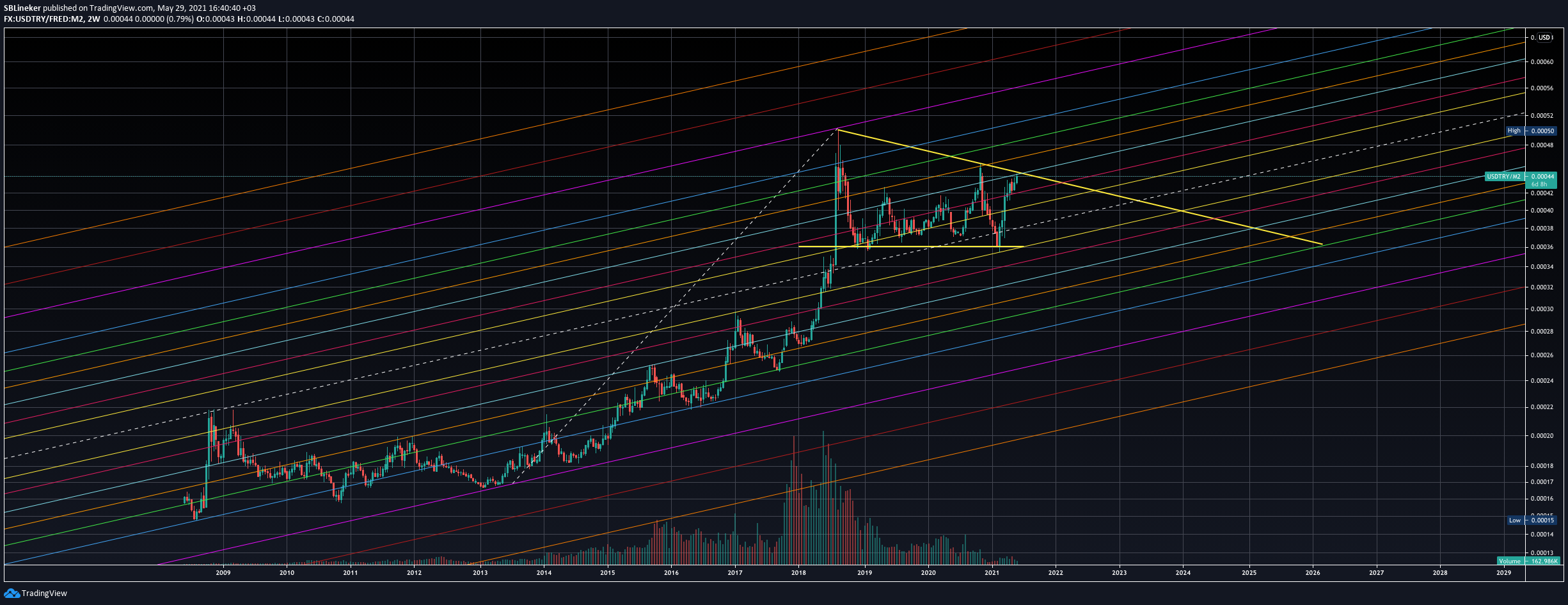
Task: Click the TradingView.com text in header
Action: tap(122, 8)
